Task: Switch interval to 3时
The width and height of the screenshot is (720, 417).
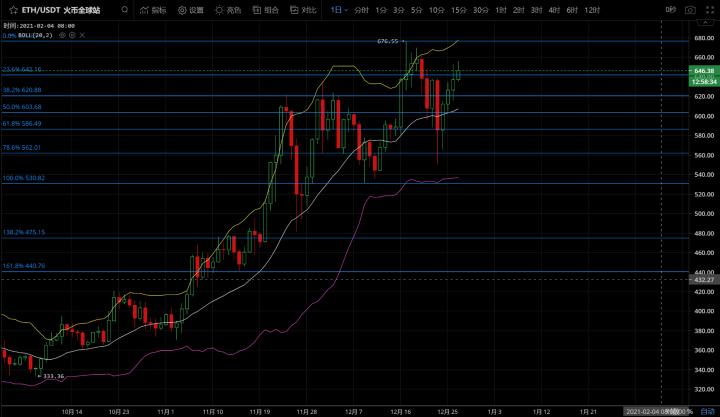Action: [x=536, y=10]
